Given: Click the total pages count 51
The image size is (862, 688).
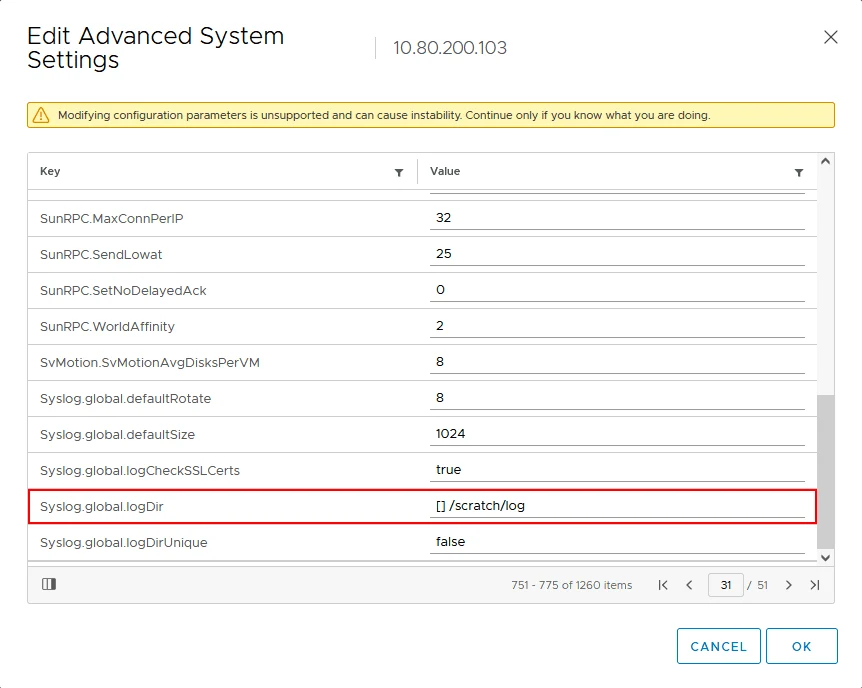Looking at the screenshot, I should 762,585.
